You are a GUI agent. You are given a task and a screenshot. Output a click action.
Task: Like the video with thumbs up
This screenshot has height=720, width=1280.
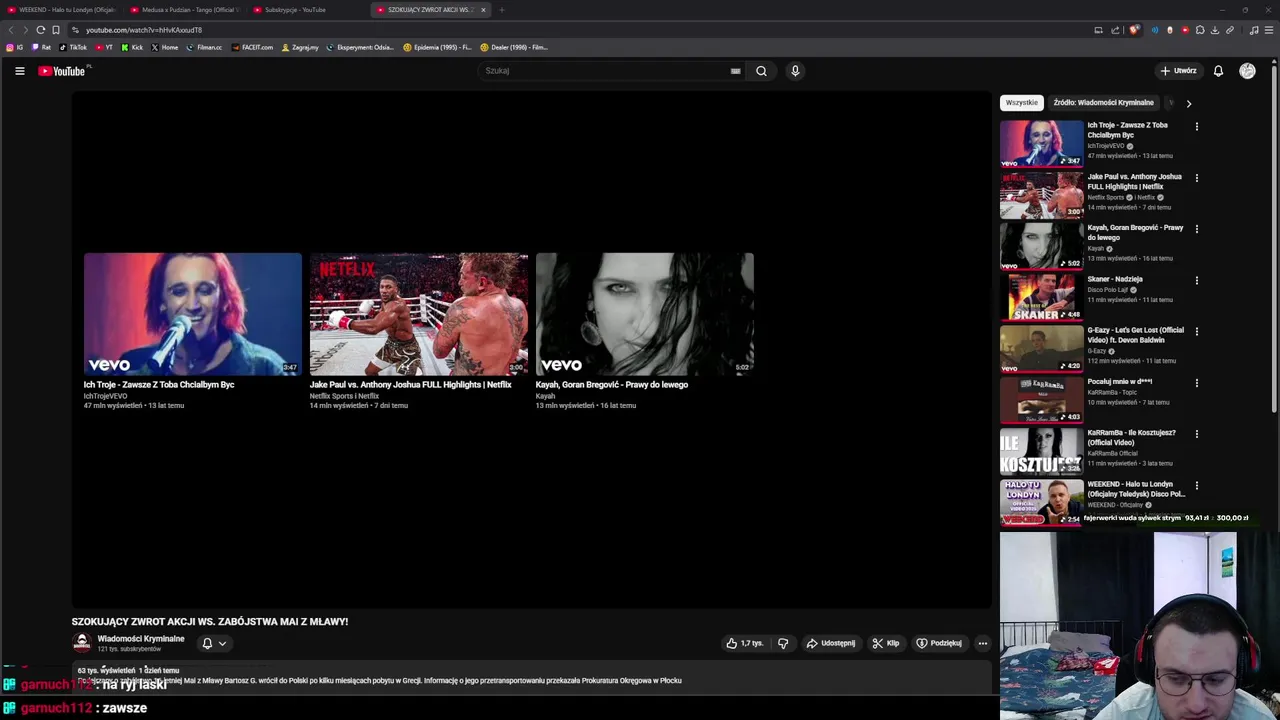pos(744,643)
